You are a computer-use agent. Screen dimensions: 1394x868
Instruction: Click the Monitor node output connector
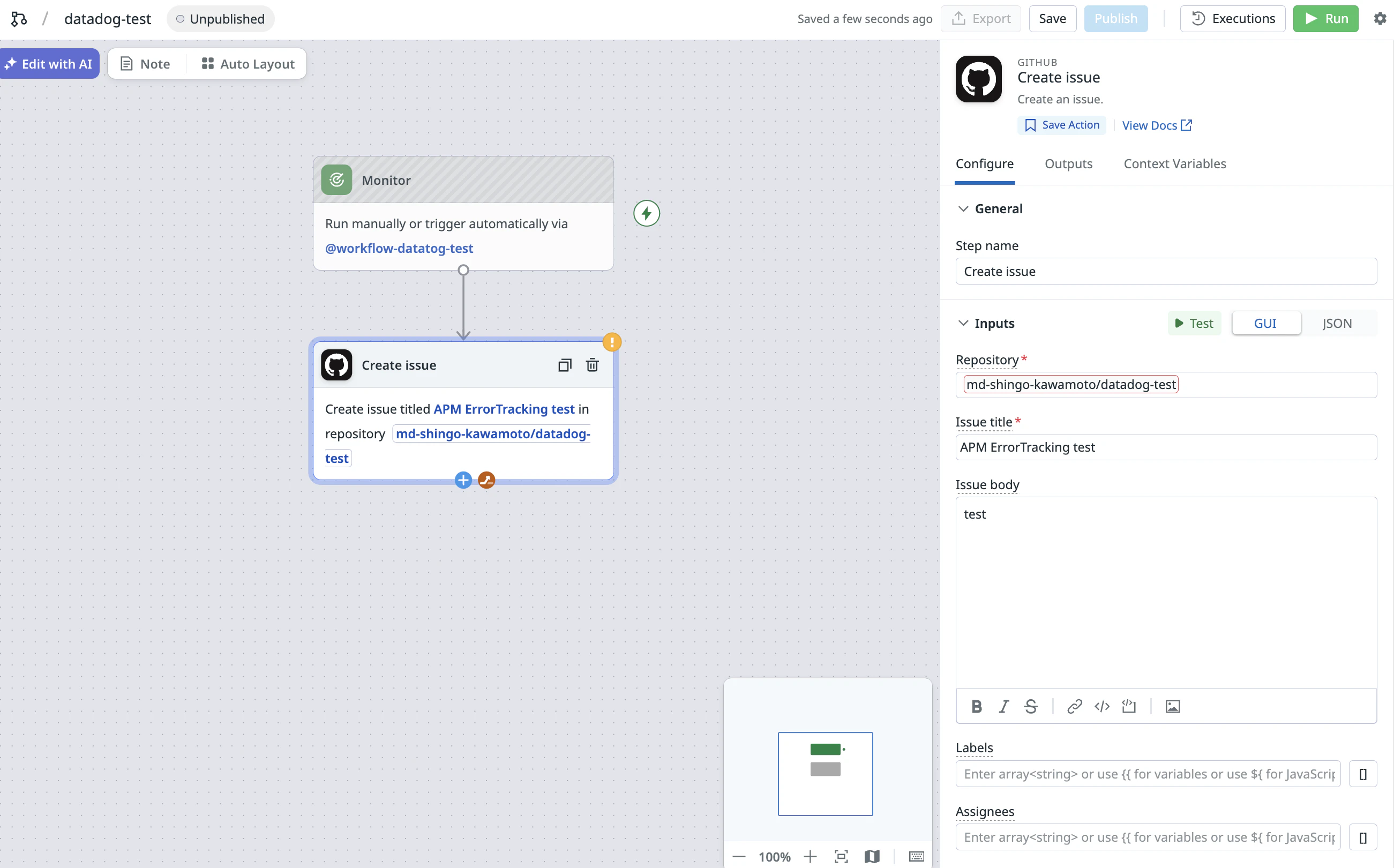[x=463, y=270]
